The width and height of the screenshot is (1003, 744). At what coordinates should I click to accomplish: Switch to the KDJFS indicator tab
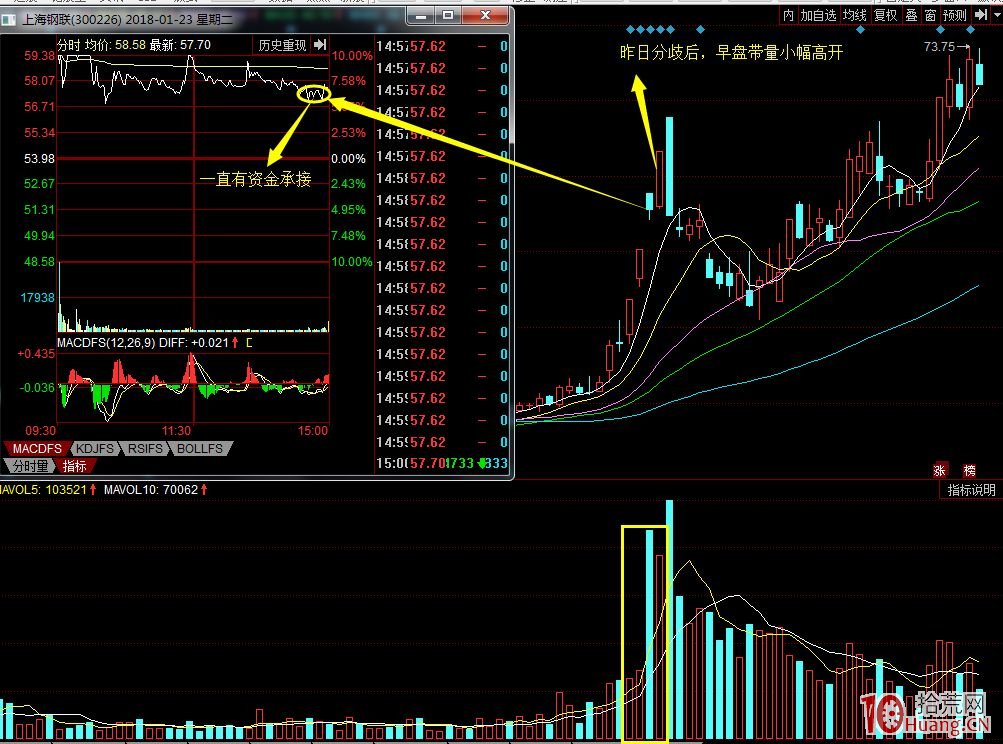[x=95, y=449]
